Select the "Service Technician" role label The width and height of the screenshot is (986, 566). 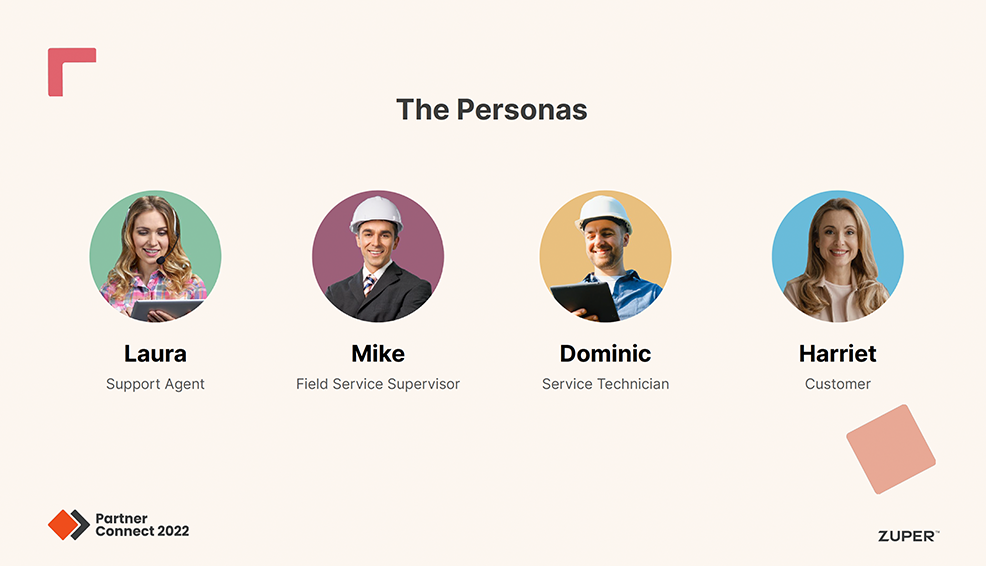click(x=605, y=384)
